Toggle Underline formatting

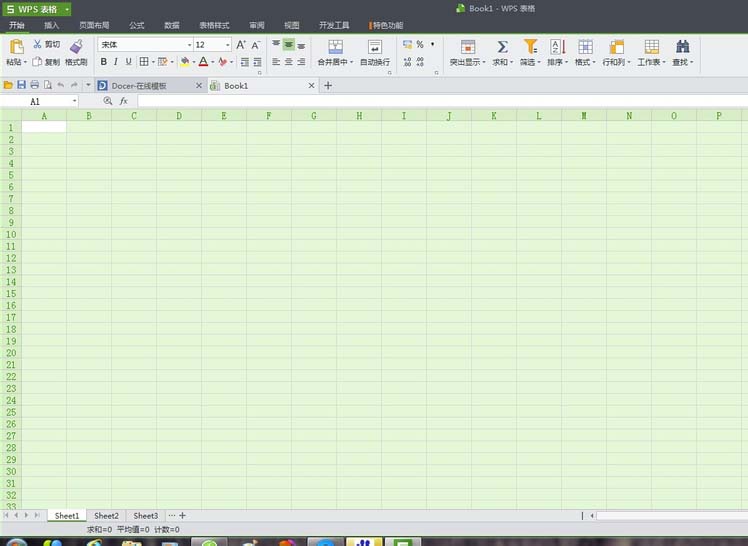pyautogui.click(x=128, y=62)
